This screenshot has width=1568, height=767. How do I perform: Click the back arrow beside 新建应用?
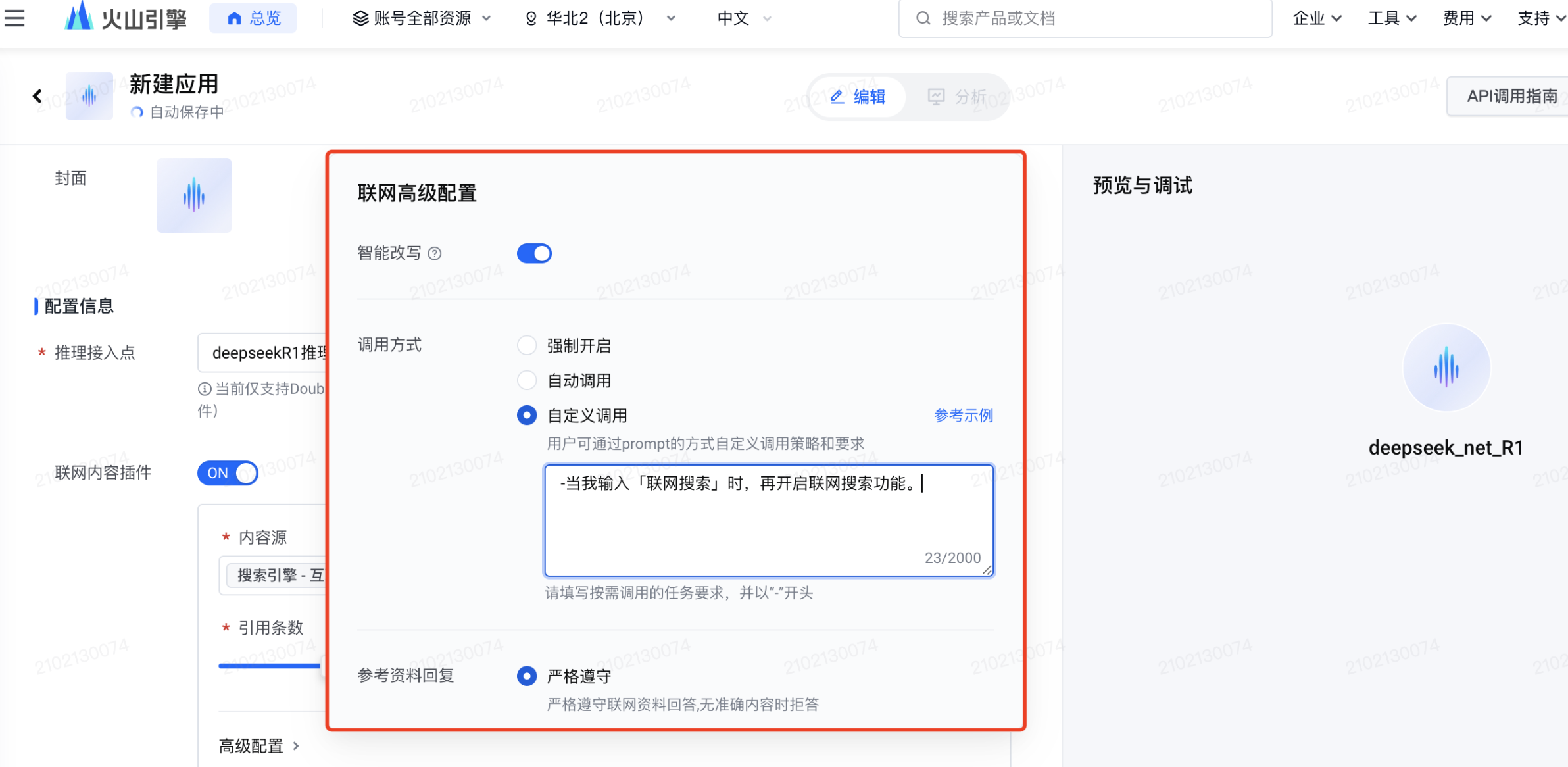(x=37, y=97)
